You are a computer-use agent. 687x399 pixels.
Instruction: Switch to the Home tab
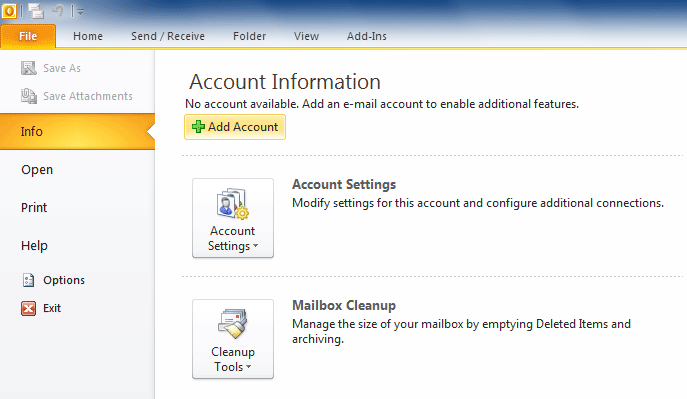click(x=88, y=36)
